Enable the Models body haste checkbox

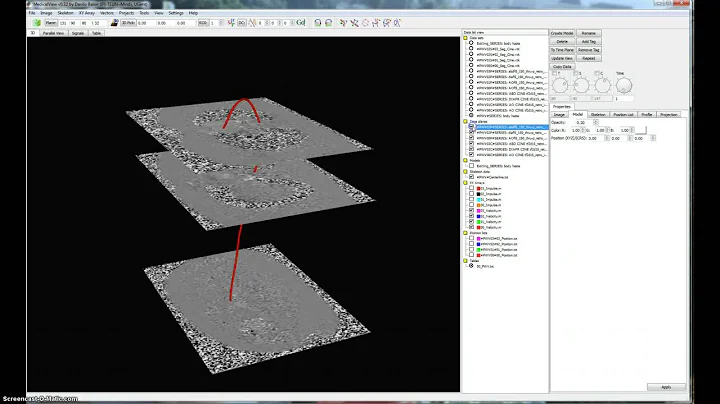[x=471, y=166]
